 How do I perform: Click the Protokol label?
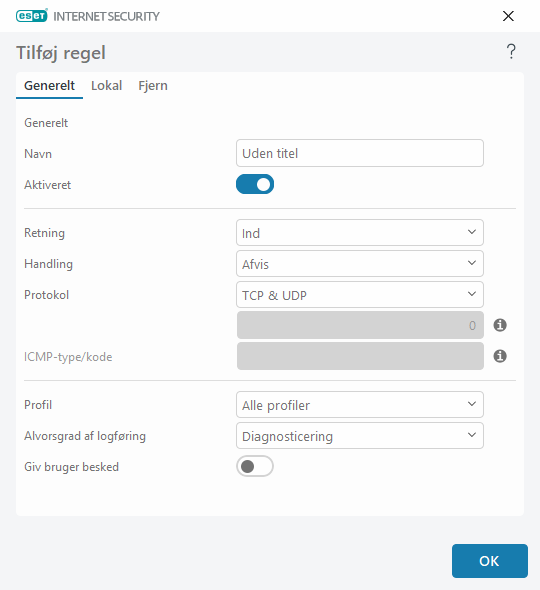coord(46,295)
